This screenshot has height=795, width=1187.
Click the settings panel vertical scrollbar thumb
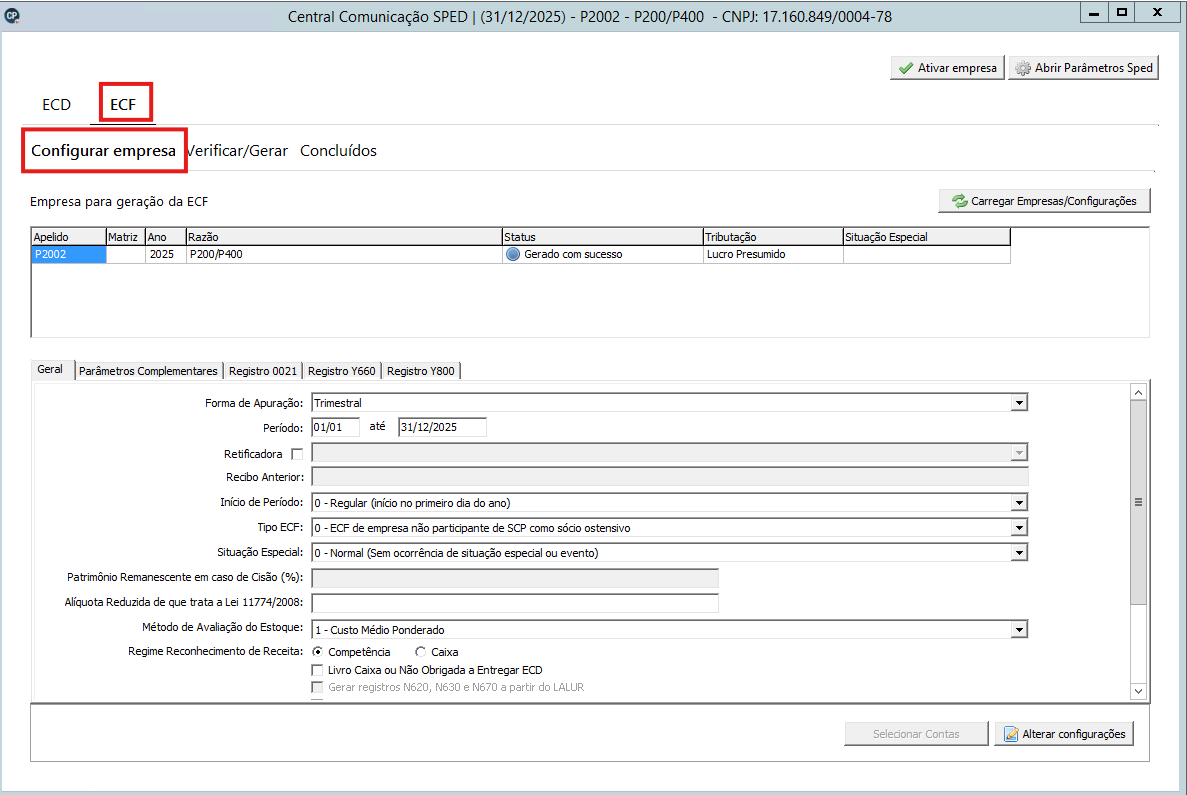(x=1138, y=502)
